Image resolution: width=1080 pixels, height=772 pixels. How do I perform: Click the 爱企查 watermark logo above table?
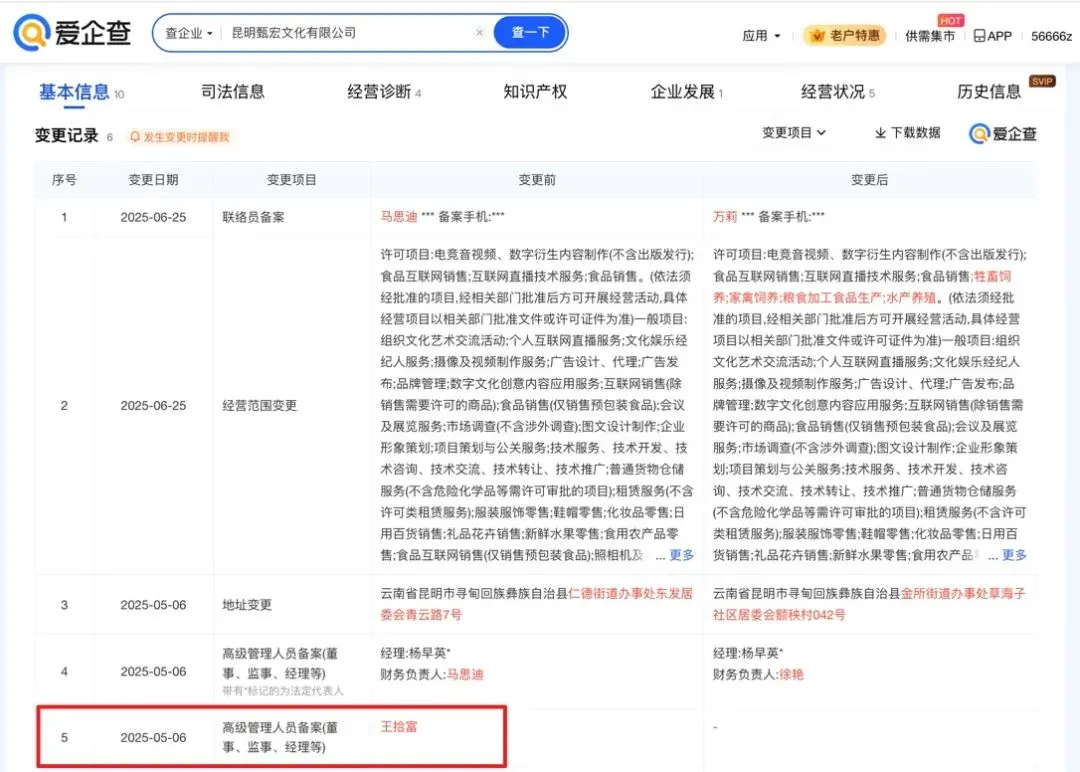pyautogui.click(x=1003, y=134)
